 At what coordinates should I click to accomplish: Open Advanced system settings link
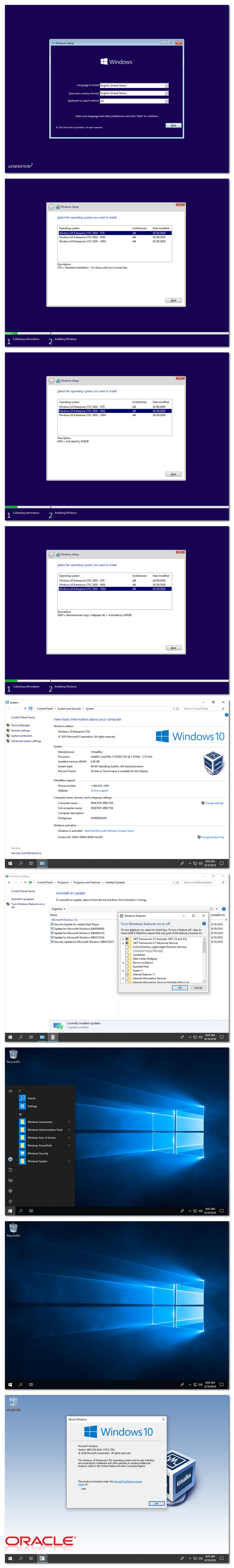26,741
